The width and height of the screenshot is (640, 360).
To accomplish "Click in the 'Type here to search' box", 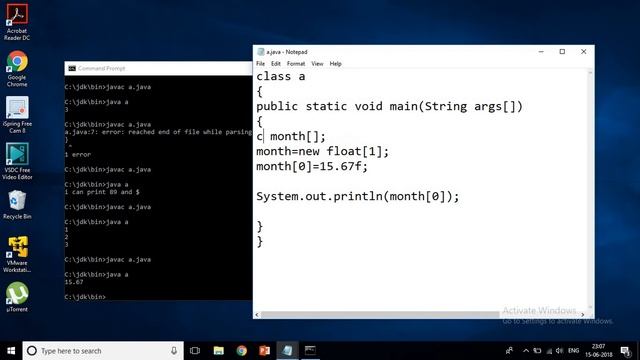I will pyautogui.click(x=103, y=351).
